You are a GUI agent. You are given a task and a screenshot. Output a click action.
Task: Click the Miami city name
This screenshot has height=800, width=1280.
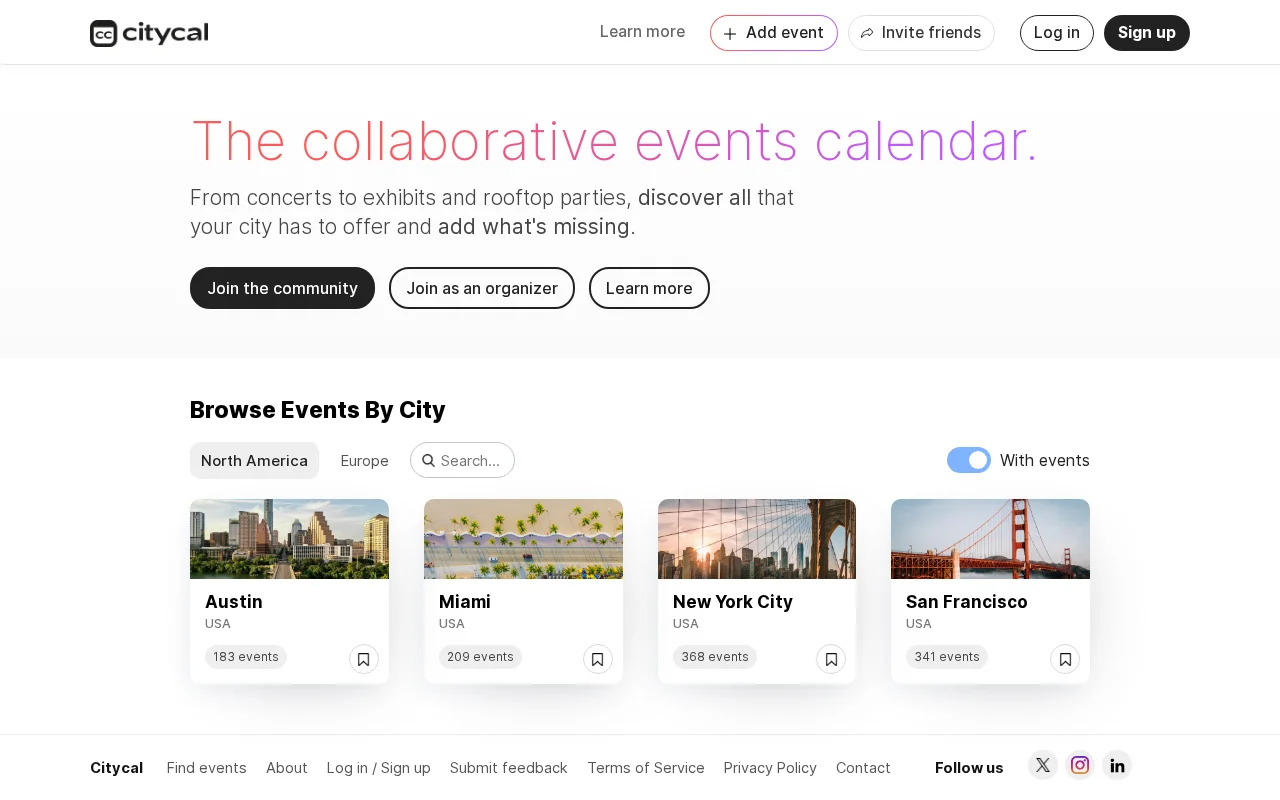click(x=465, y=602)
